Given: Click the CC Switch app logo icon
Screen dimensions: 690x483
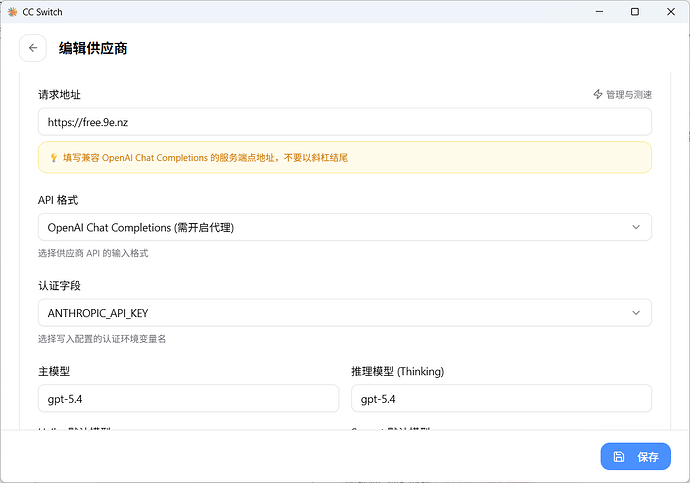Looking at the screenshot, I should pyautogui.click(x=12, y=12).
